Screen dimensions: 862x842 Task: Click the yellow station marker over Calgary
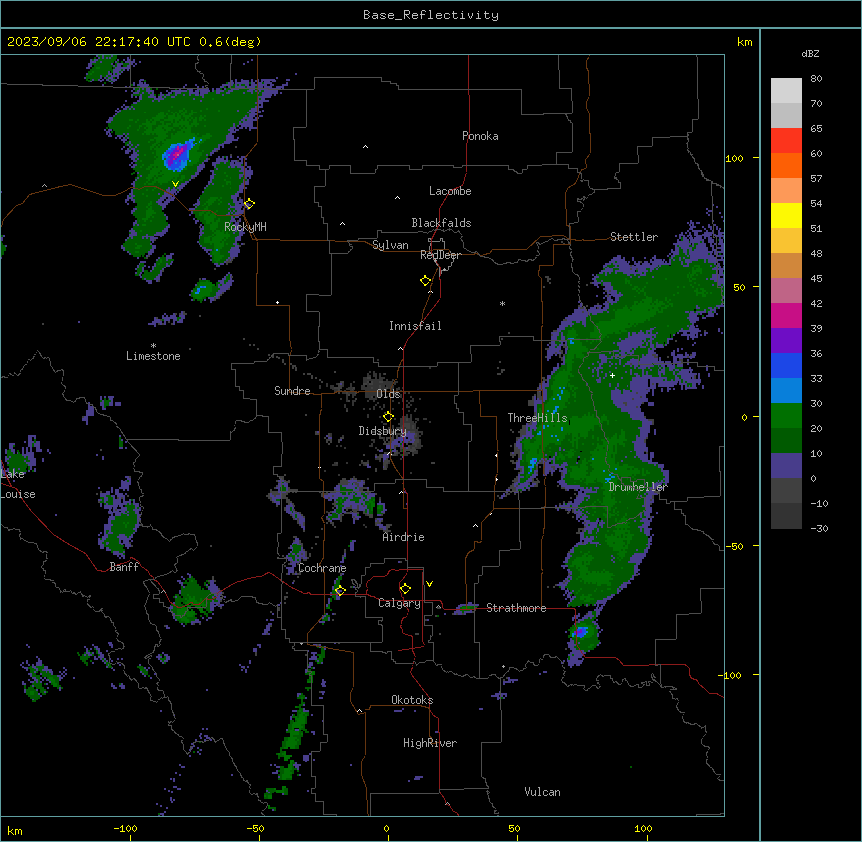(405, 589)
